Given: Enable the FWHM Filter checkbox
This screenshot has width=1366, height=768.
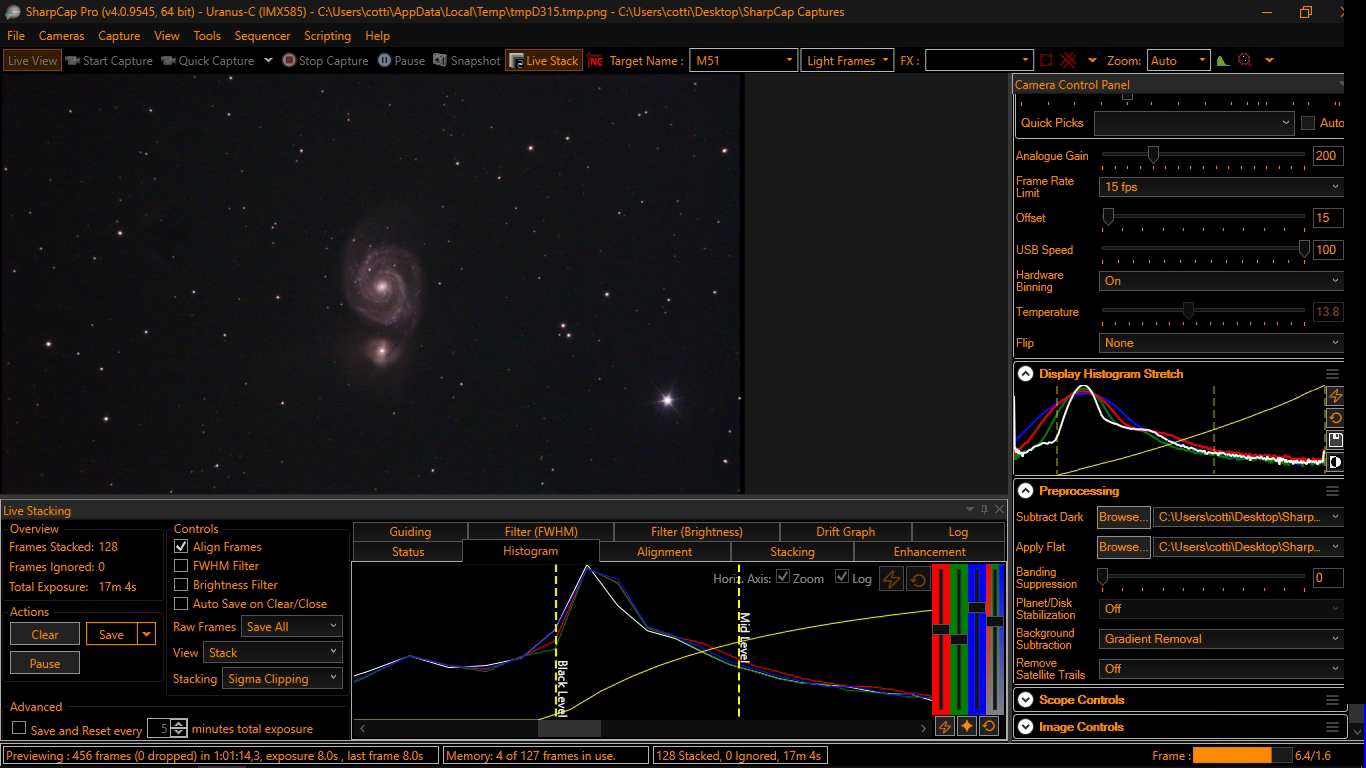Looking at the screenshot, I should tap(181, 566).
